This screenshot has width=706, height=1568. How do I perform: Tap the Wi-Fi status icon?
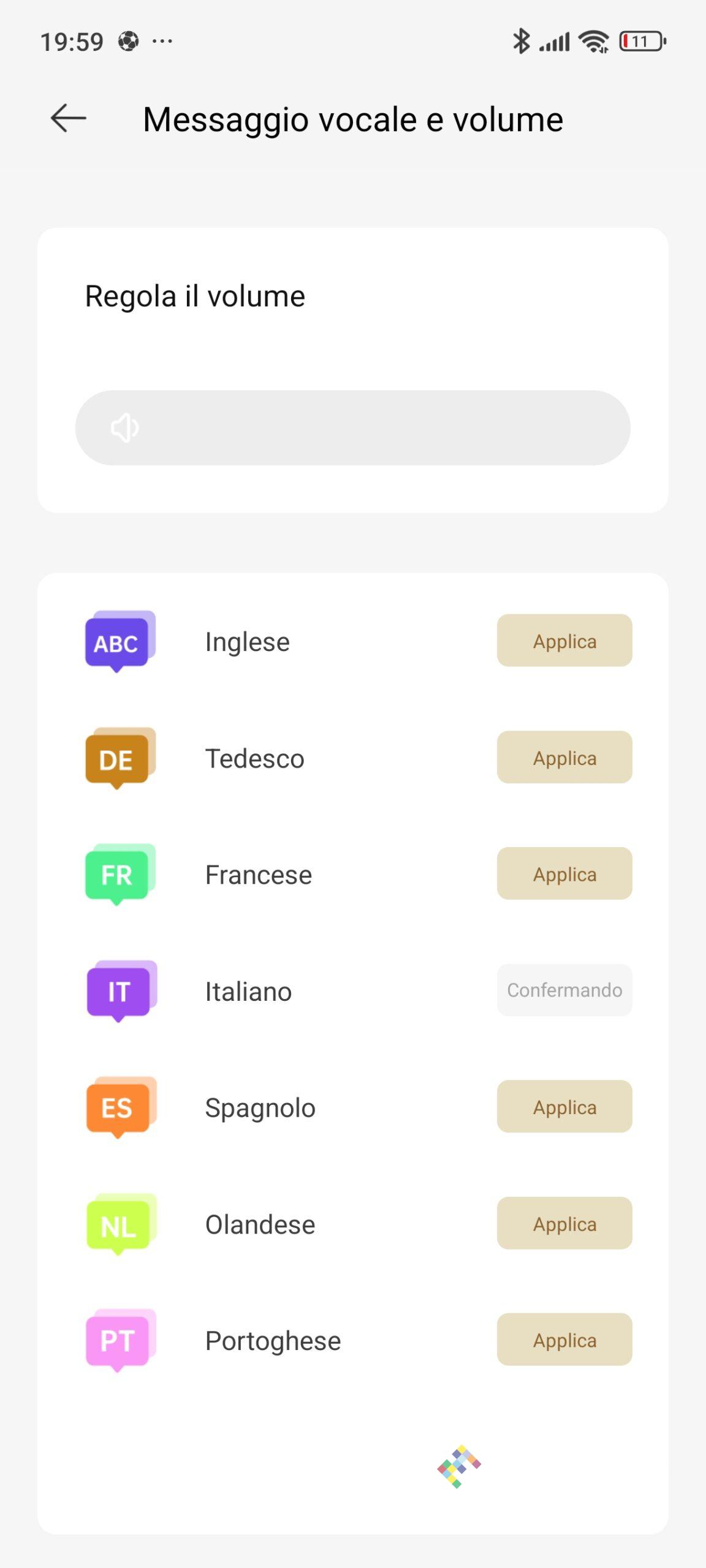pyautogui.click(x=594, y=42)
